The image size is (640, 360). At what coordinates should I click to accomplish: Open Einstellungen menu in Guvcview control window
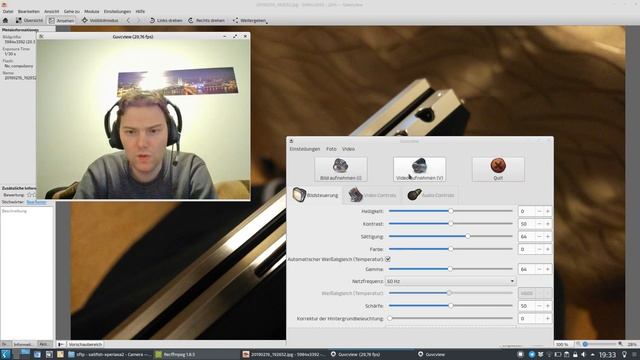pos(305,149)
